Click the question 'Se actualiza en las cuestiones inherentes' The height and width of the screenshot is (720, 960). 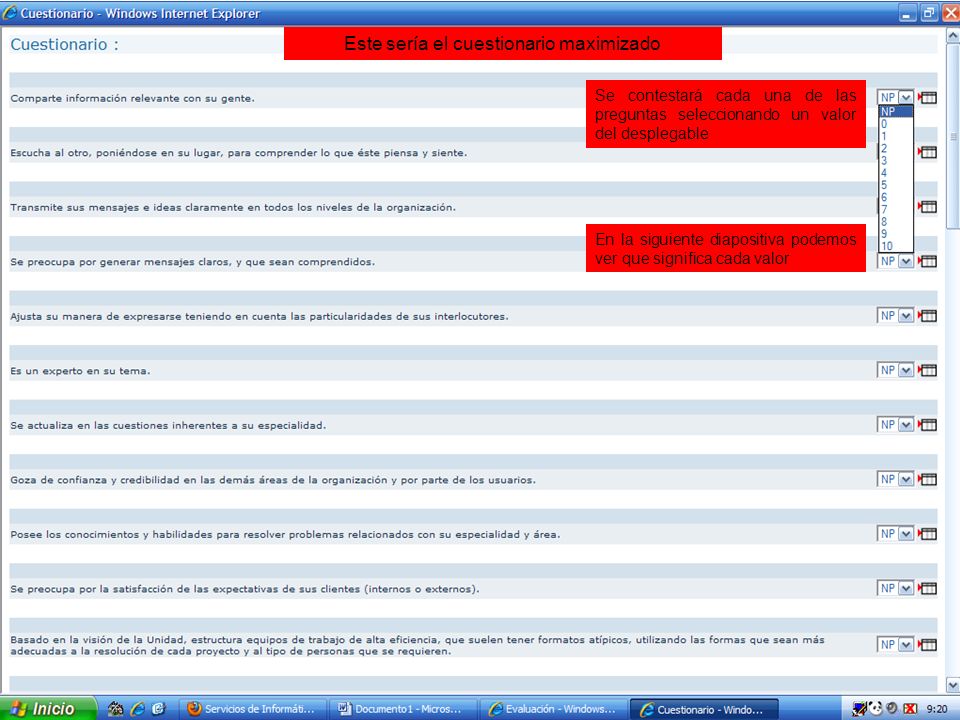point(168,425)
